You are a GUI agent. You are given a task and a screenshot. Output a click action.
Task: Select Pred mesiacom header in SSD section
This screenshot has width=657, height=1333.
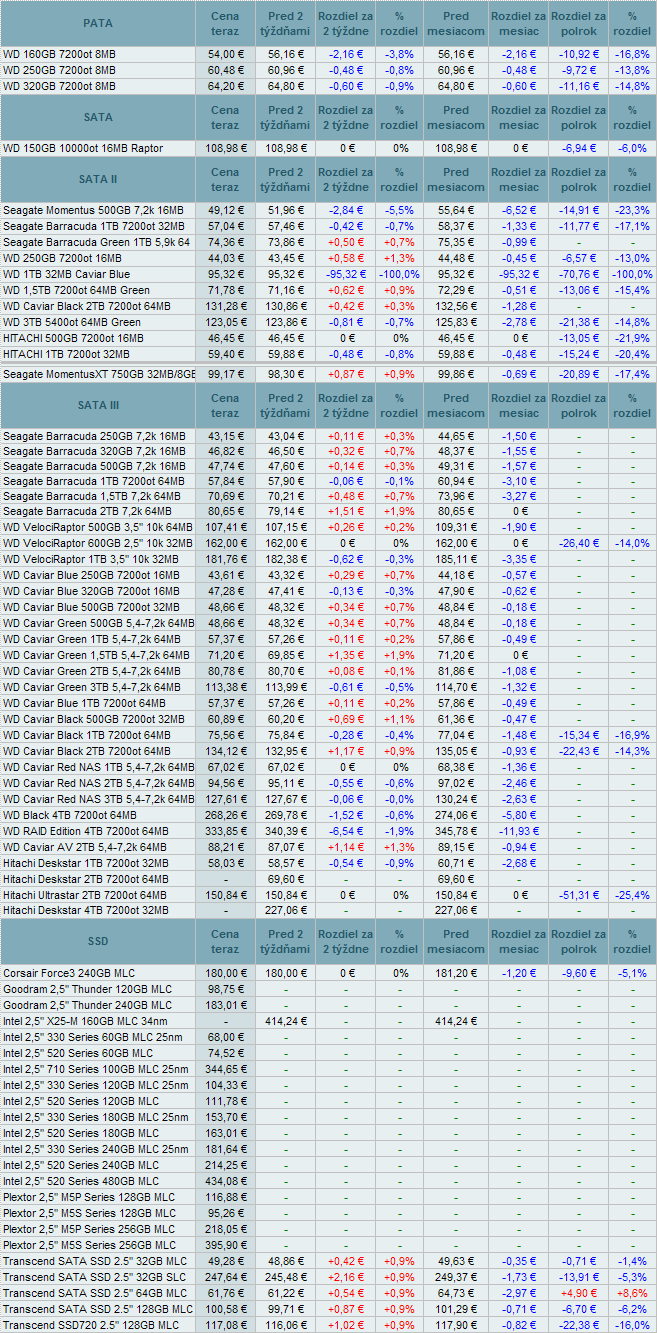(455, 942)
